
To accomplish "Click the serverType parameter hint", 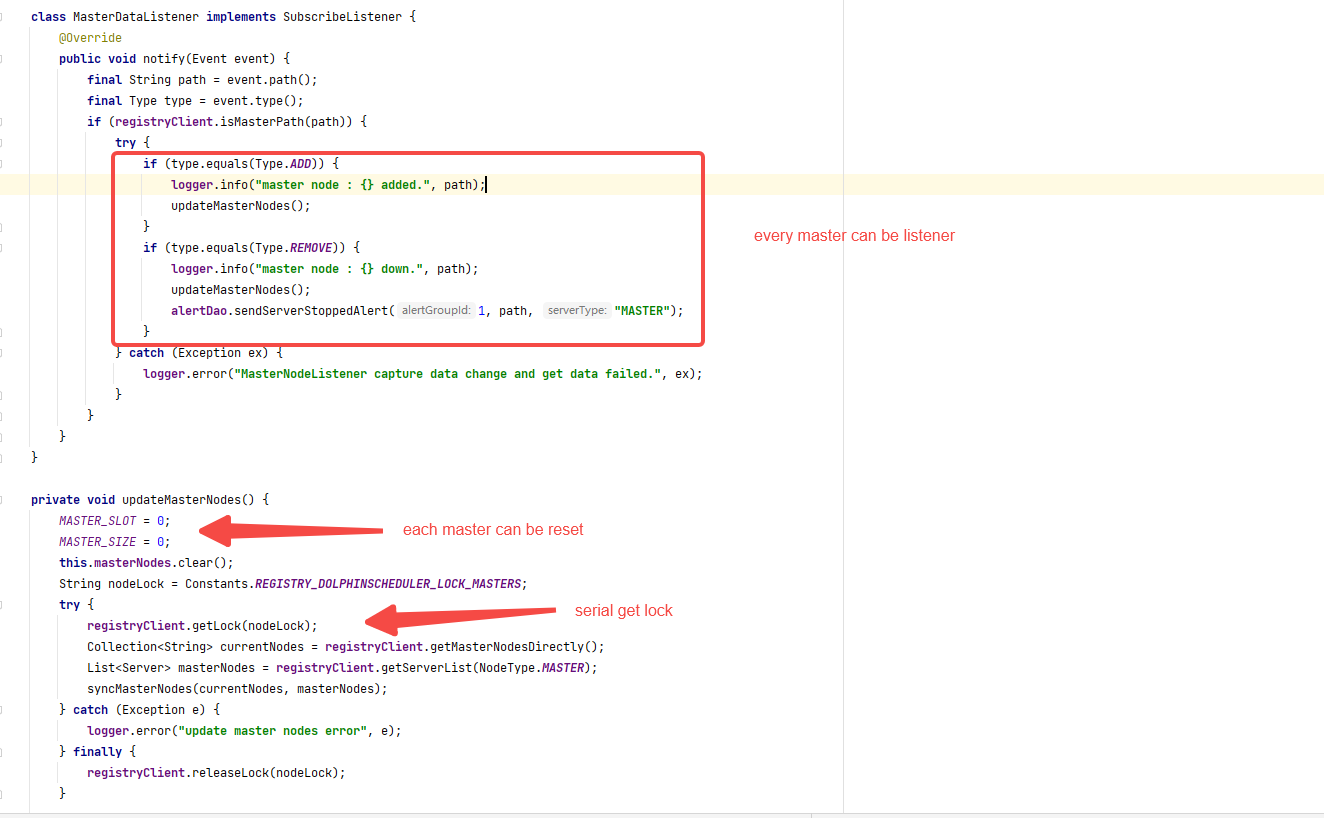I will click(577, 311).
